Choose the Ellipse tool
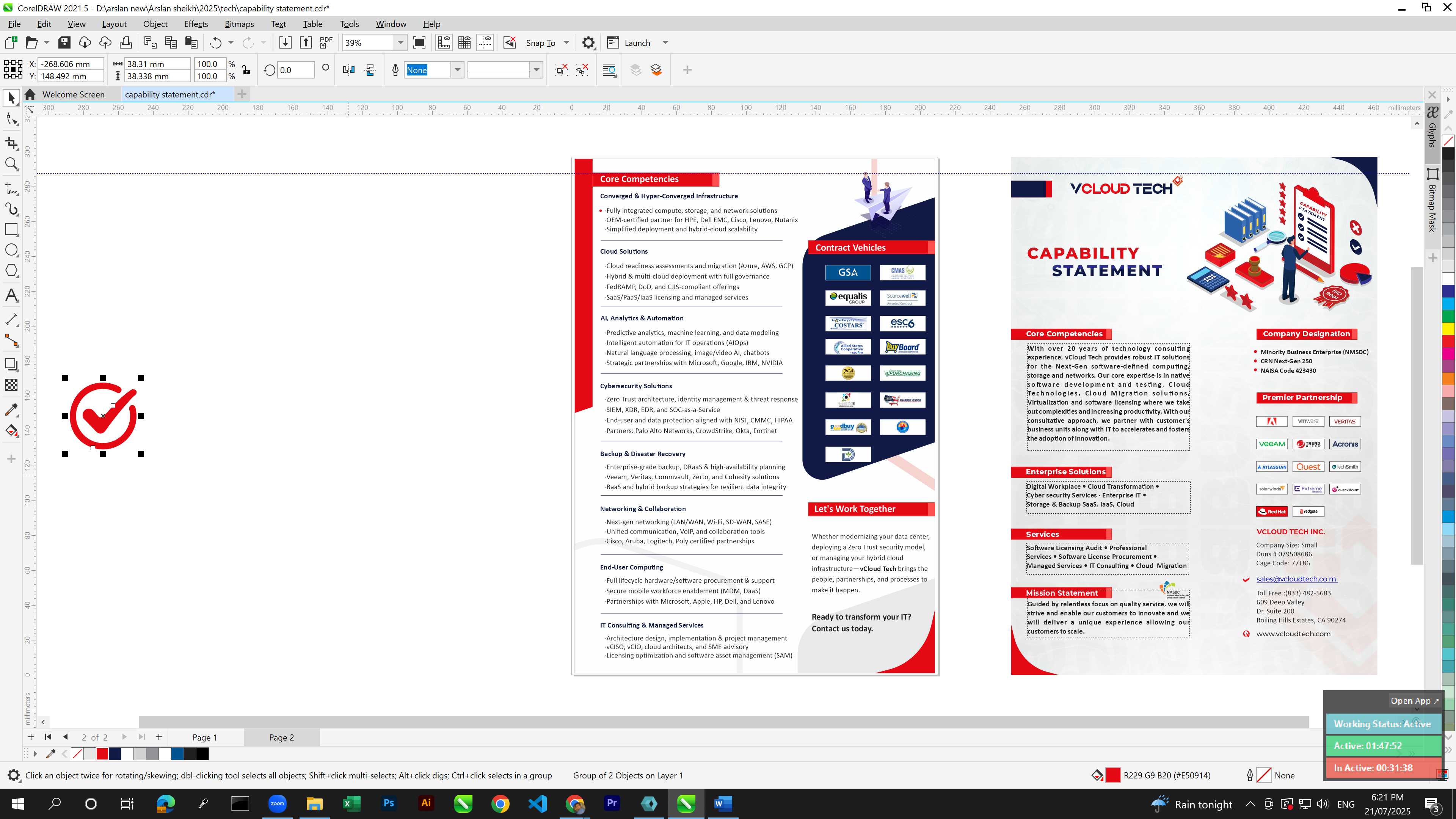 click(11, 250)
